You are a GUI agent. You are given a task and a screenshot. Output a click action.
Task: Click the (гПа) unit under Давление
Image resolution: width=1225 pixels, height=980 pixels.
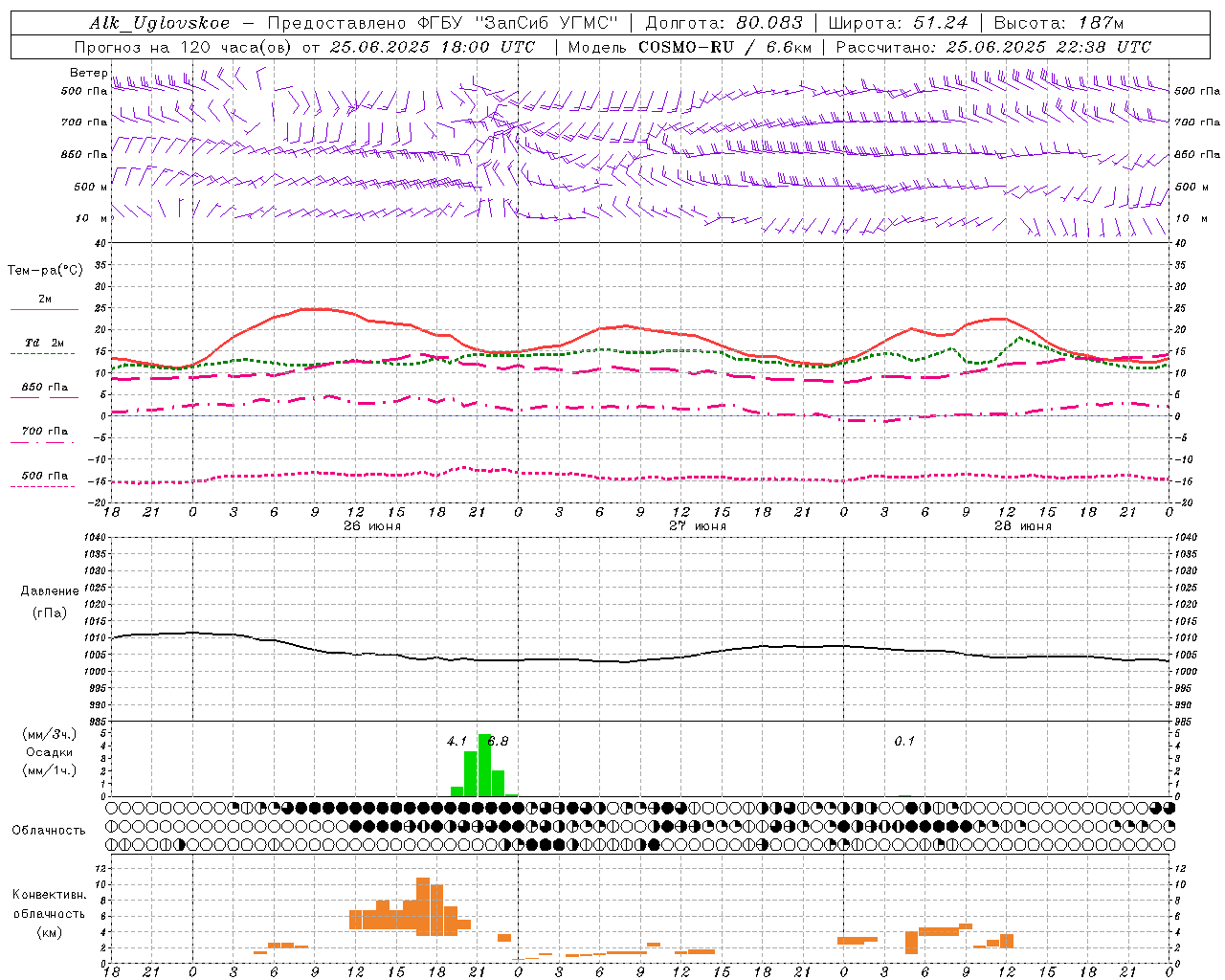(x=50, y=613)
